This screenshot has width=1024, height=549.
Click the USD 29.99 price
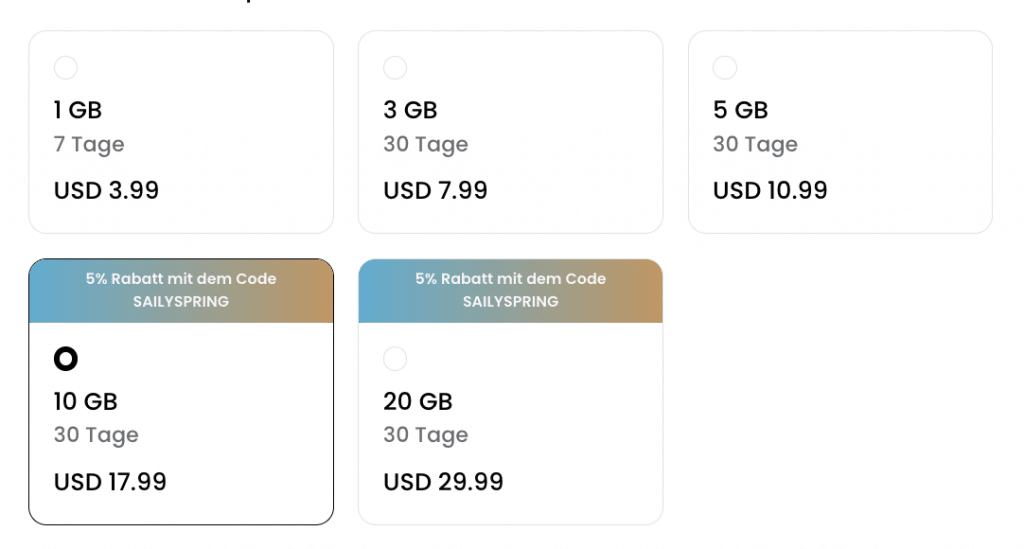443,482
